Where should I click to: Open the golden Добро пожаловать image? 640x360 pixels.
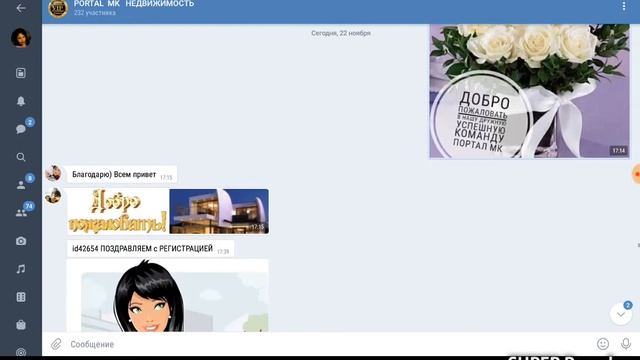pos(118,211)
